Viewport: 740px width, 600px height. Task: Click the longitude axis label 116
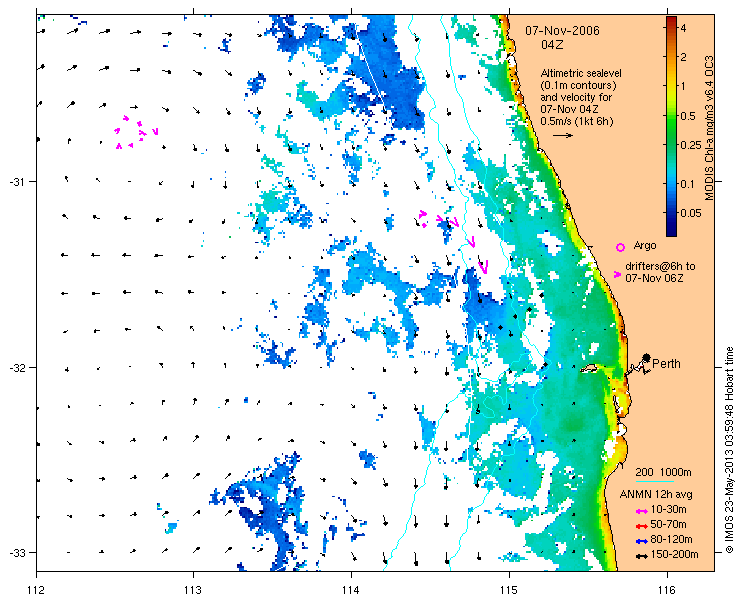(667, 590)
